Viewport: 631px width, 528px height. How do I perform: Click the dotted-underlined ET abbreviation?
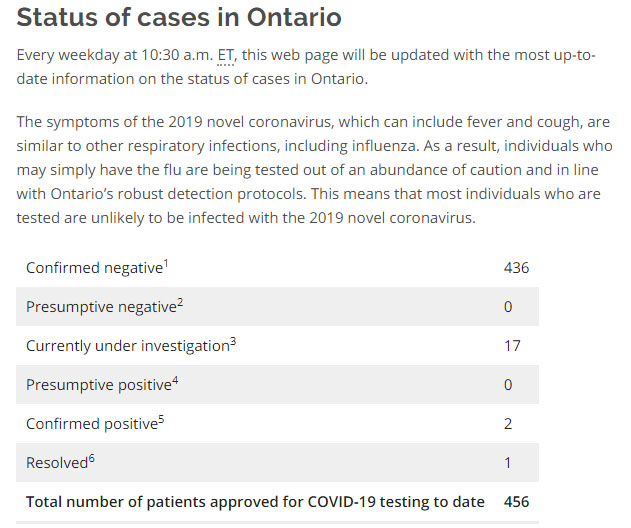pyautogui.click(x=226, y=54)
